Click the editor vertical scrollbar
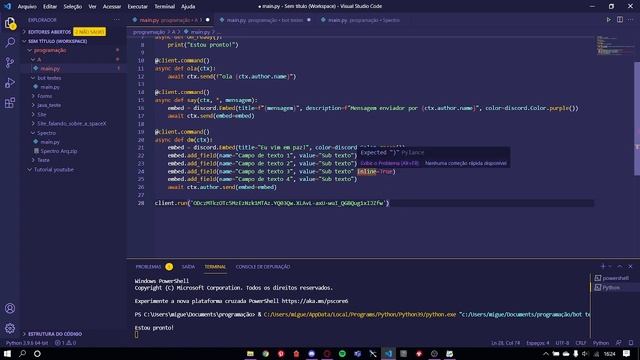 (637, 118)
